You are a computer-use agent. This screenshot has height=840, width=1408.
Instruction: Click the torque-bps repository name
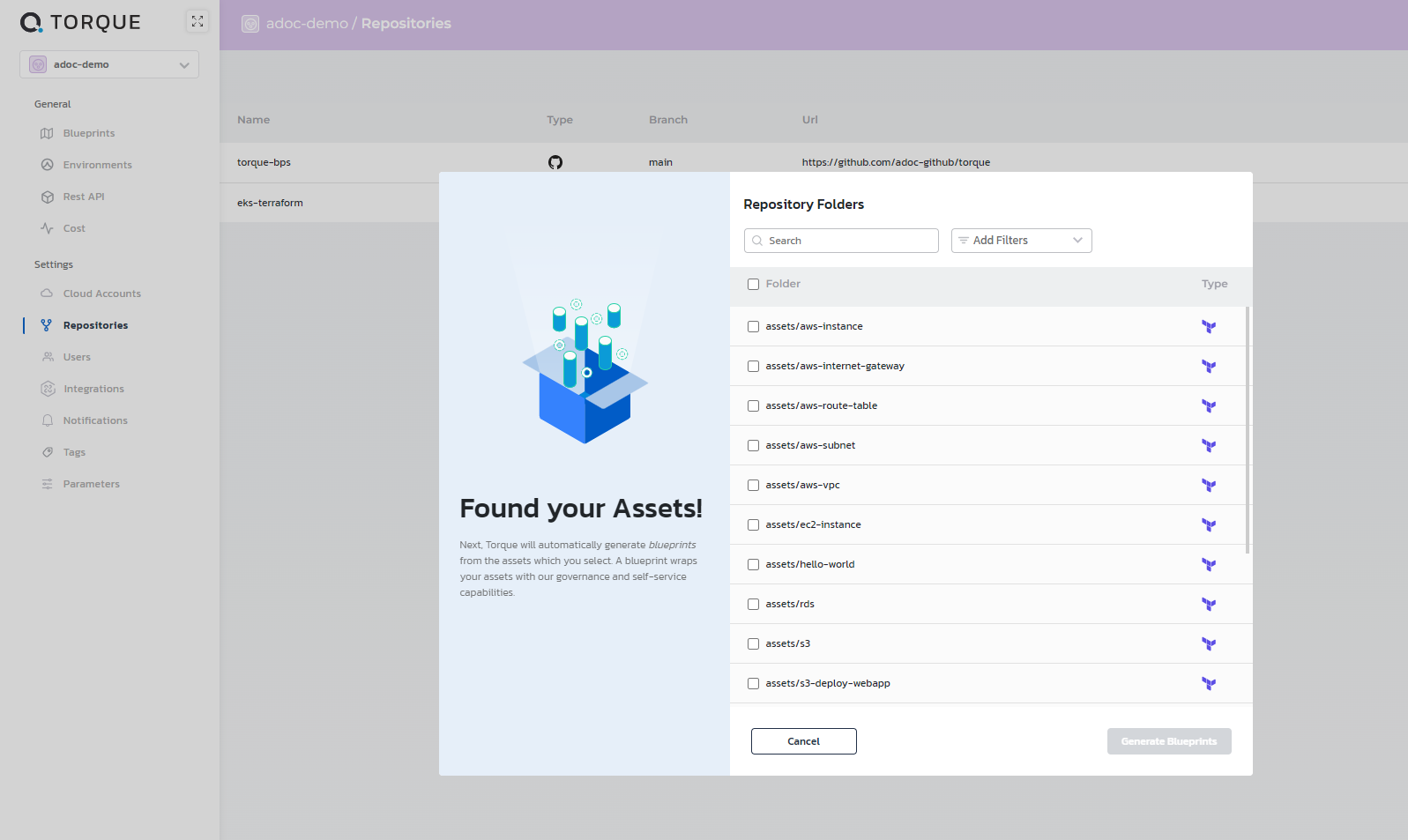tap(264, 162)
